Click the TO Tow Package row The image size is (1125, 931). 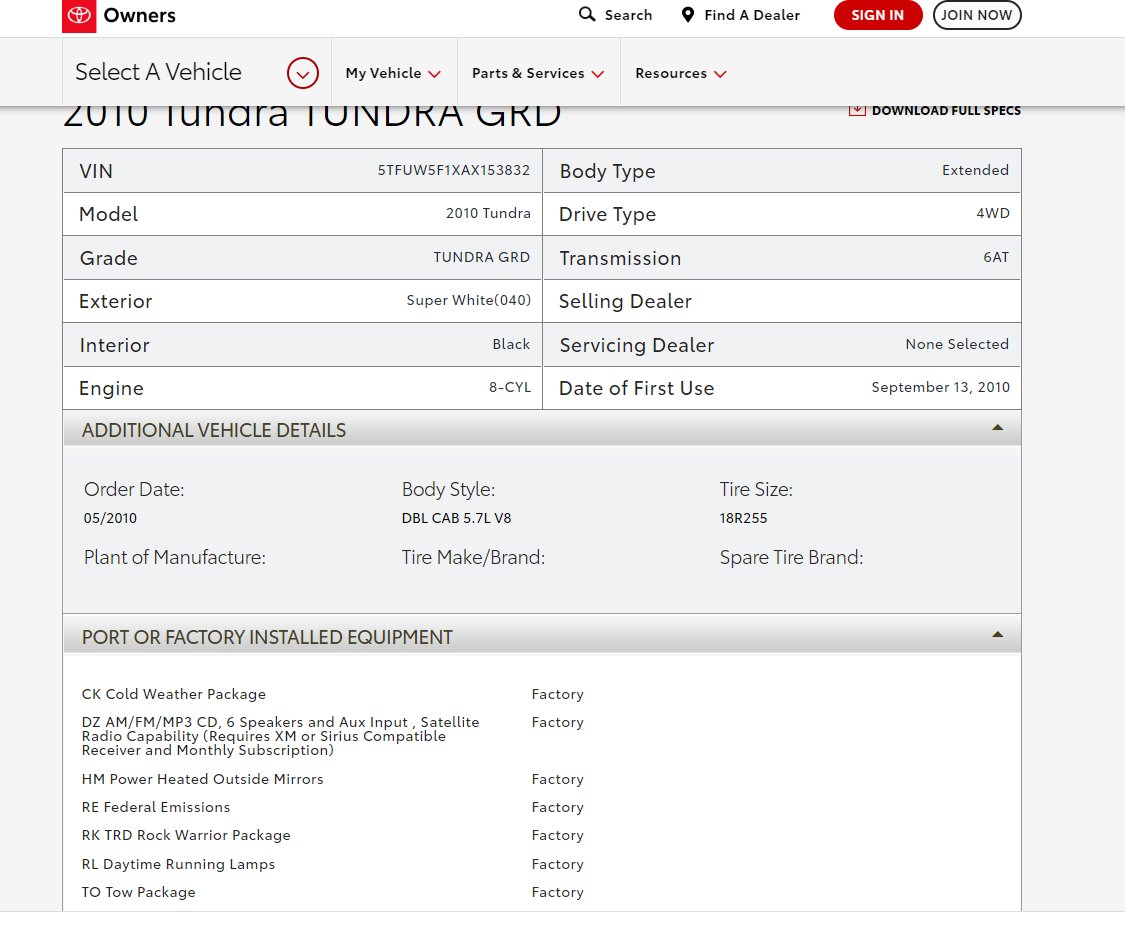coord(138,892)
